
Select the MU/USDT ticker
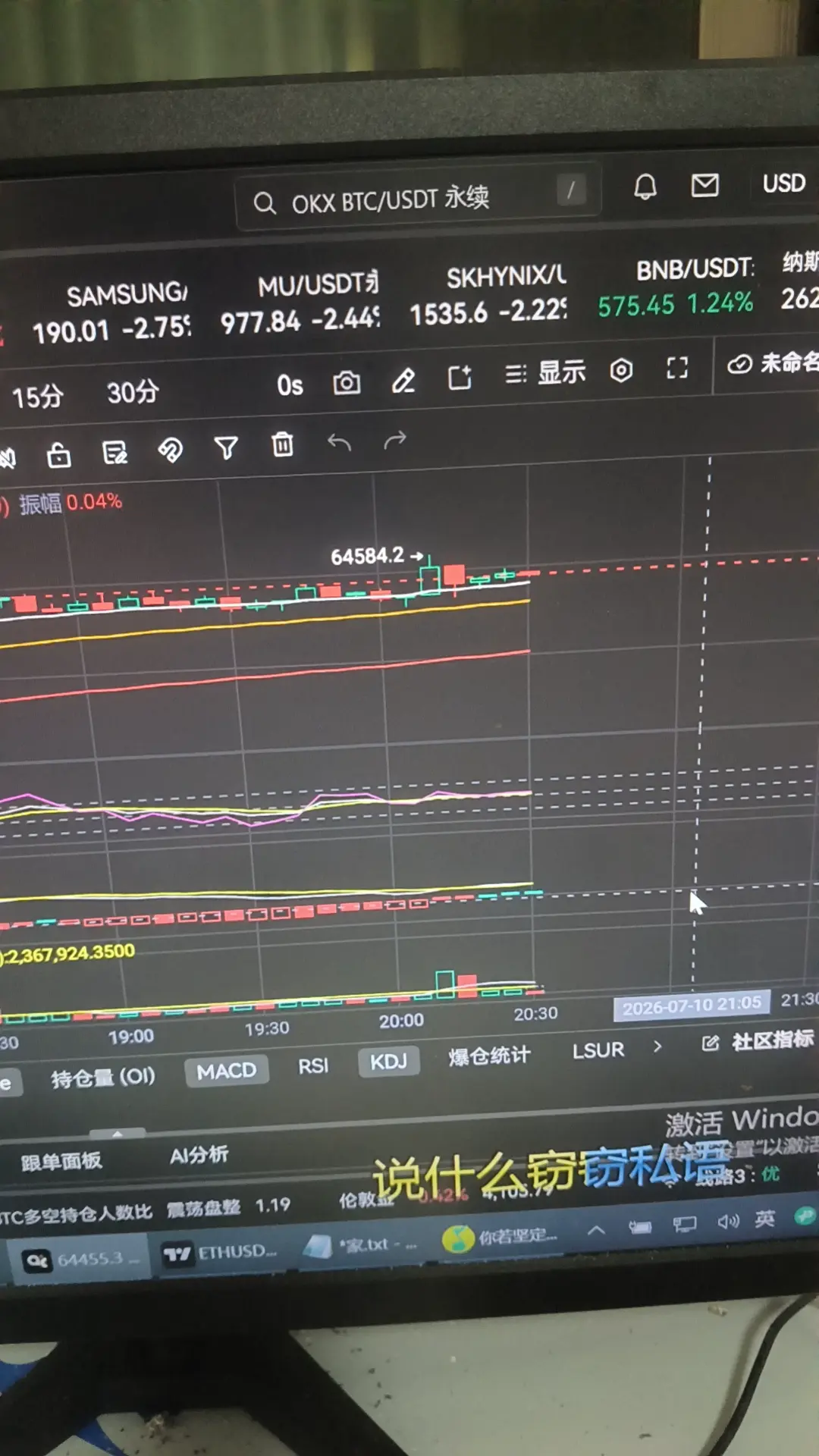point(300,303)
